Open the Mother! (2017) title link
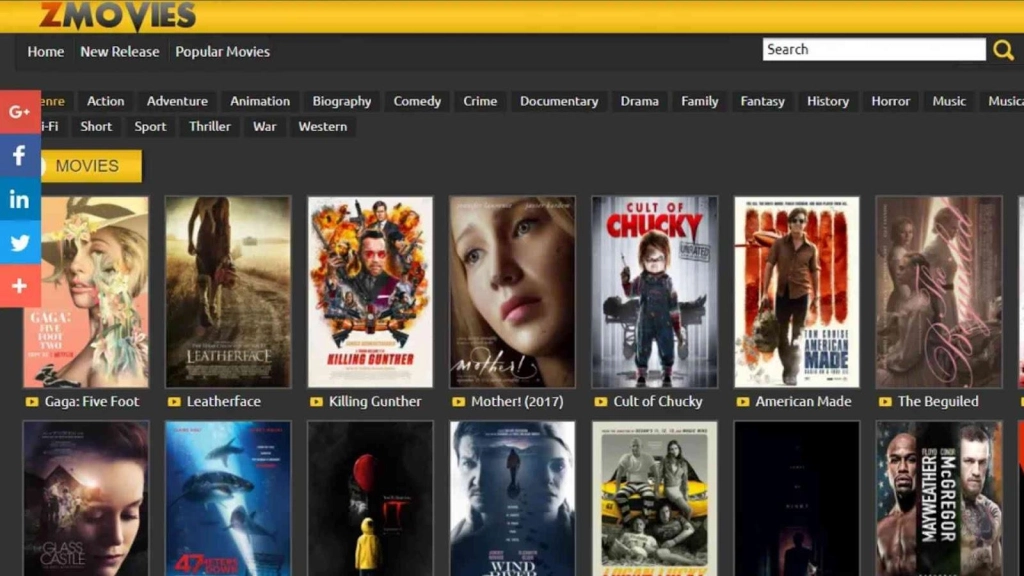This screenshot has width=1024, height=576. (x=517, y=402)
